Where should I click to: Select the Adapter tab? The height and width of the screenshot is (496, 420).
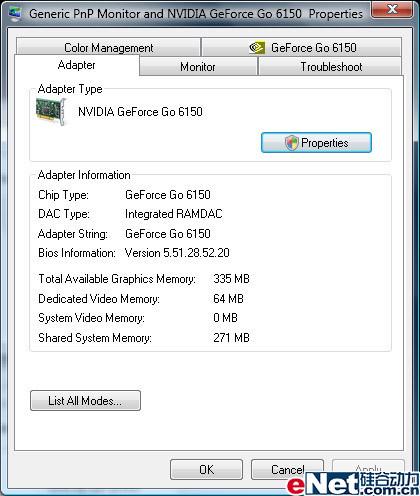pyautogui.click(x=77, y=65)
